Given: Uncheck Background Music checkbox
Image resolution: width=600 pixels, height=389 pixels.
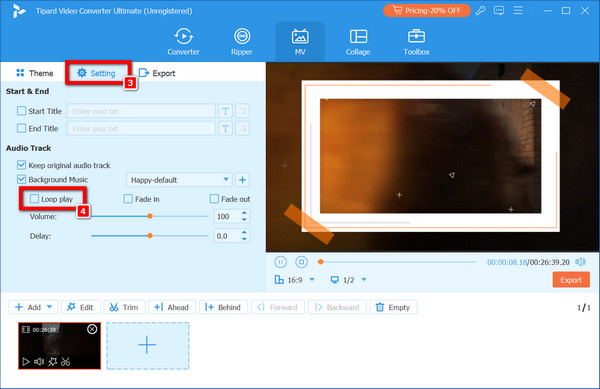Looking at the screenshot, I should point(21,179).
